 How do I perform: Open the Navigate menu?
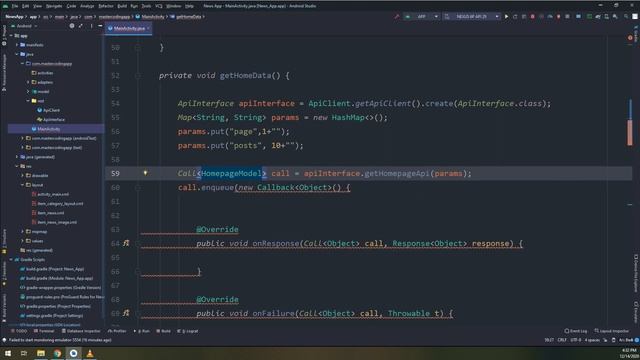(53, 6)
